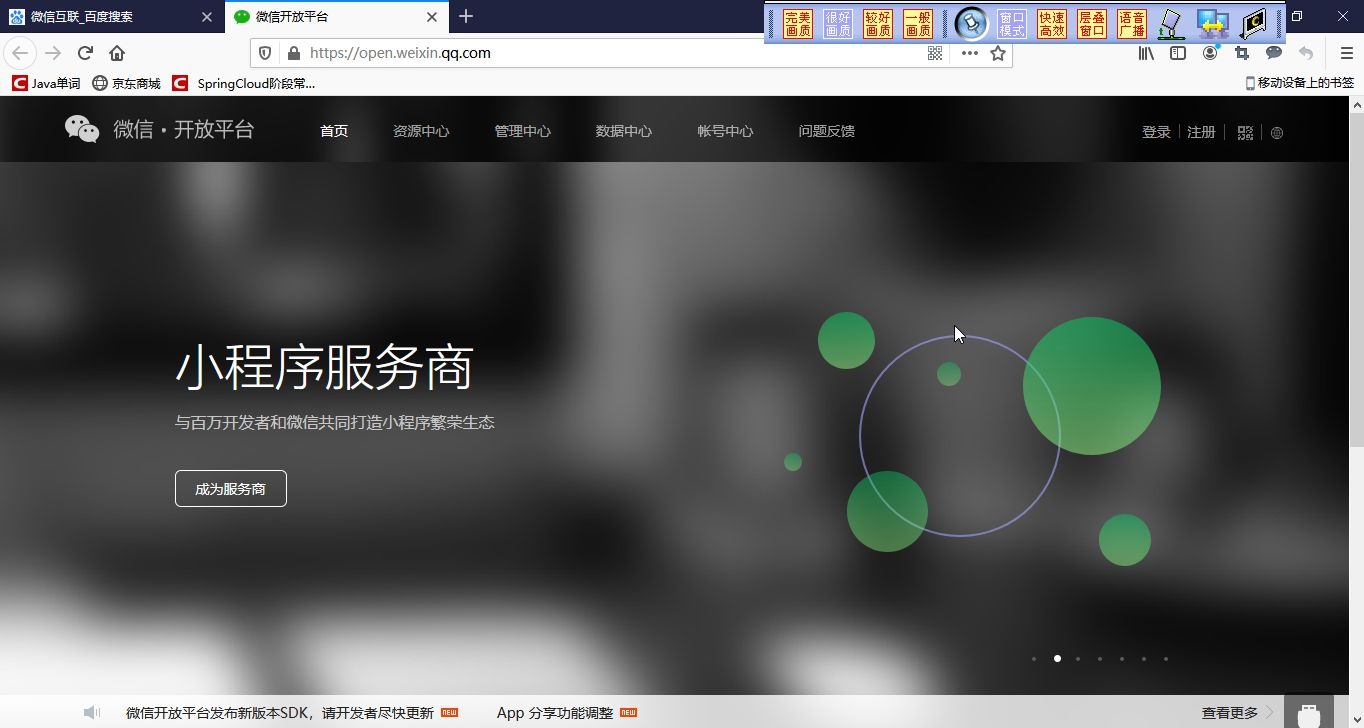Click the 登录 link
The width and height of the screenshot is (1364, 728).
(x=1156, y=132)
